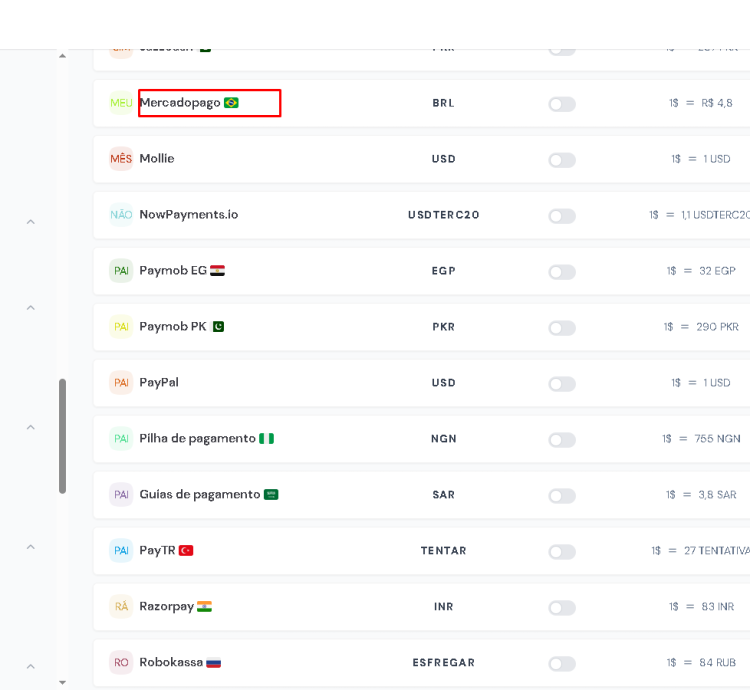This screenshot has width=750, height=690.
Task: Turn on the NowPayments.io toggle
Action: [562, 216]
